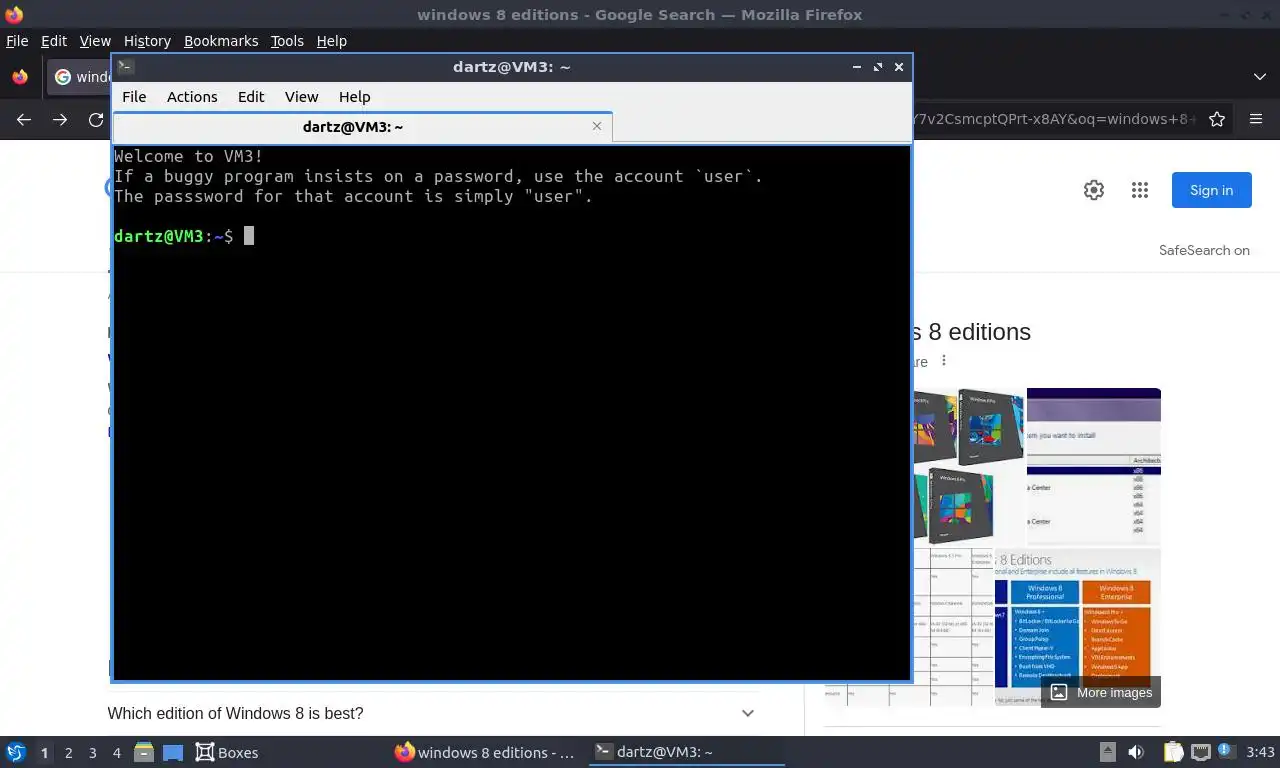Open the update notifier tray icon
Image resolution: width=1280 pixels, height=768 pixels.
coord(1226,752)
